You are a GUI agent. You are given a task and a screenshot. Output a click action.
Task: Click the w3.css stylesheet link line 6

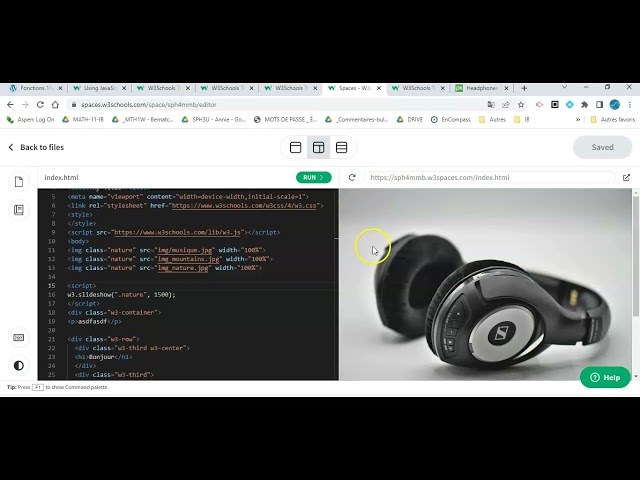[244, 206]
